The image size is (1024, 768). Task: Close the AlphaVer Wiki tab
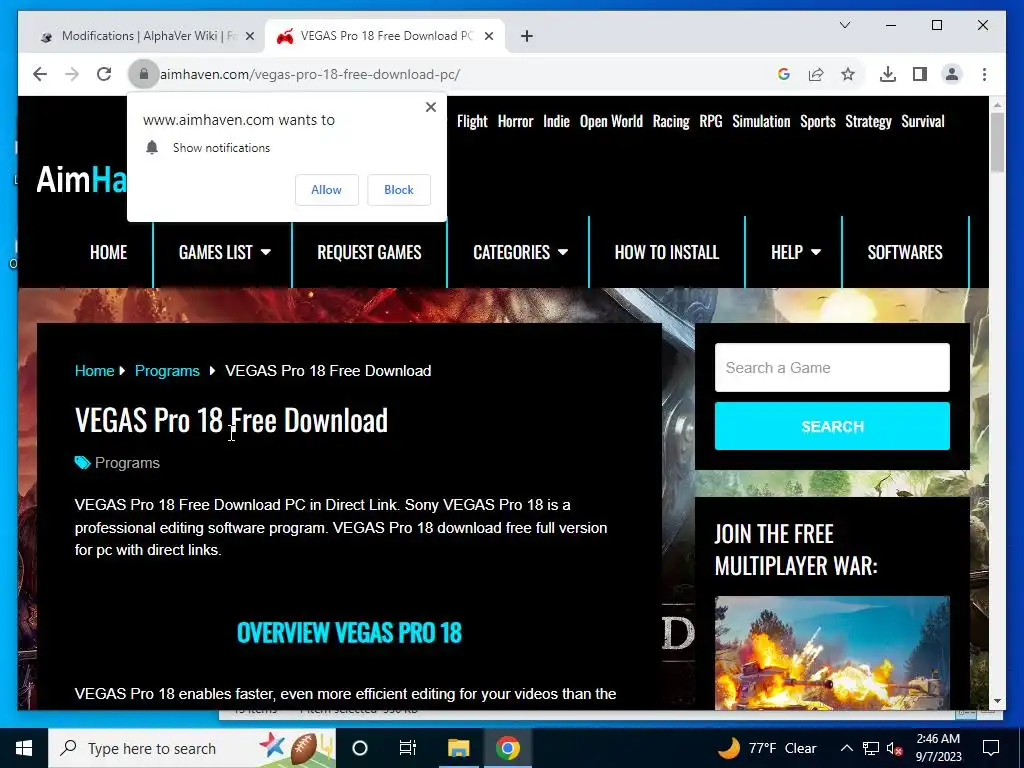[249, 36]
